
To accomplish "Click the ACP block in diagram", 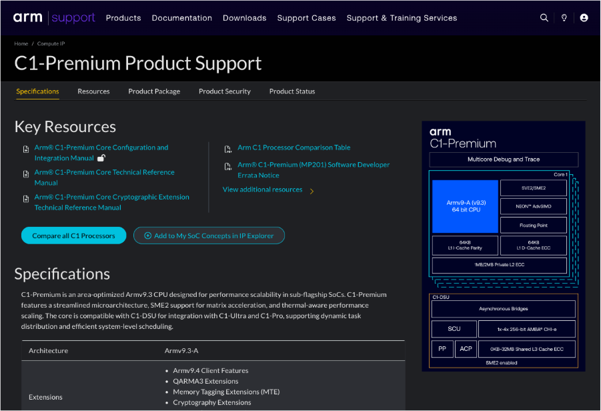I will pos(466,349).
